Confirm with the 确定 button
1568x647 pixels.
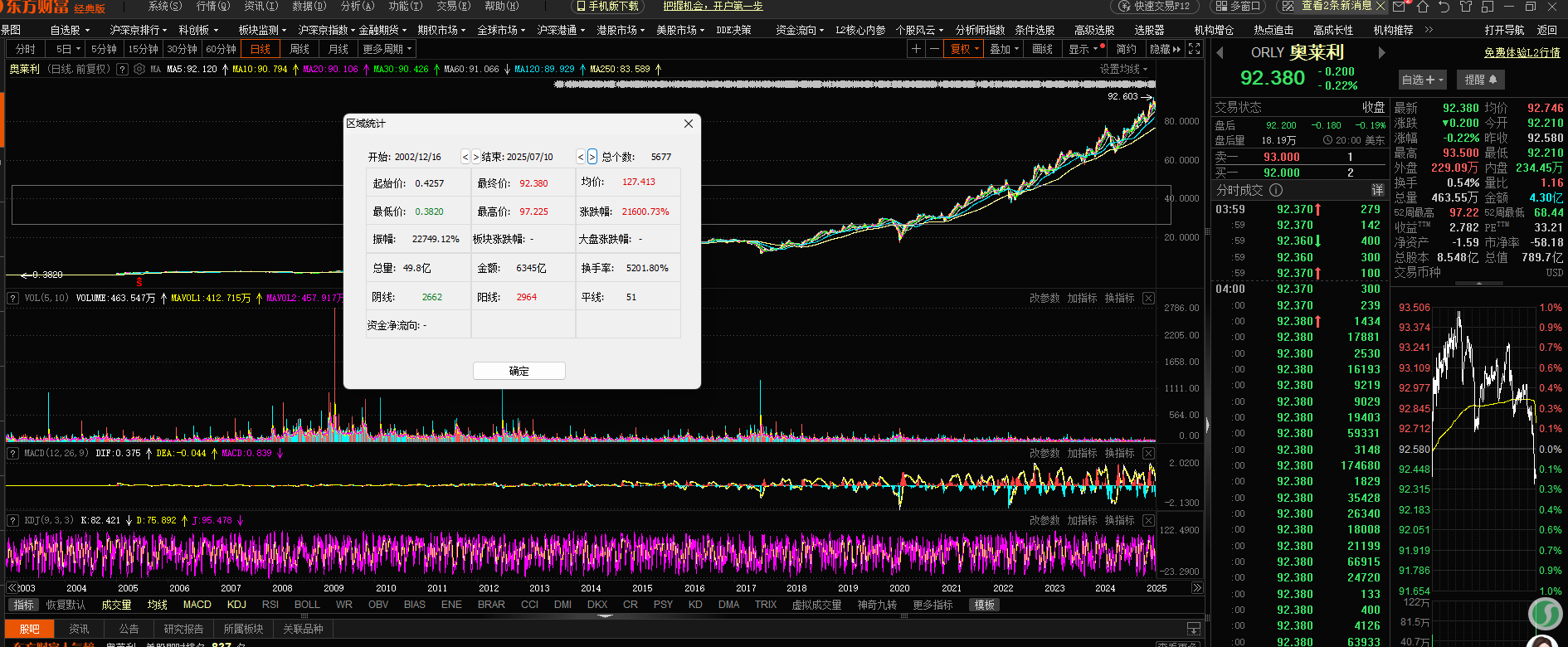[519, 371]
